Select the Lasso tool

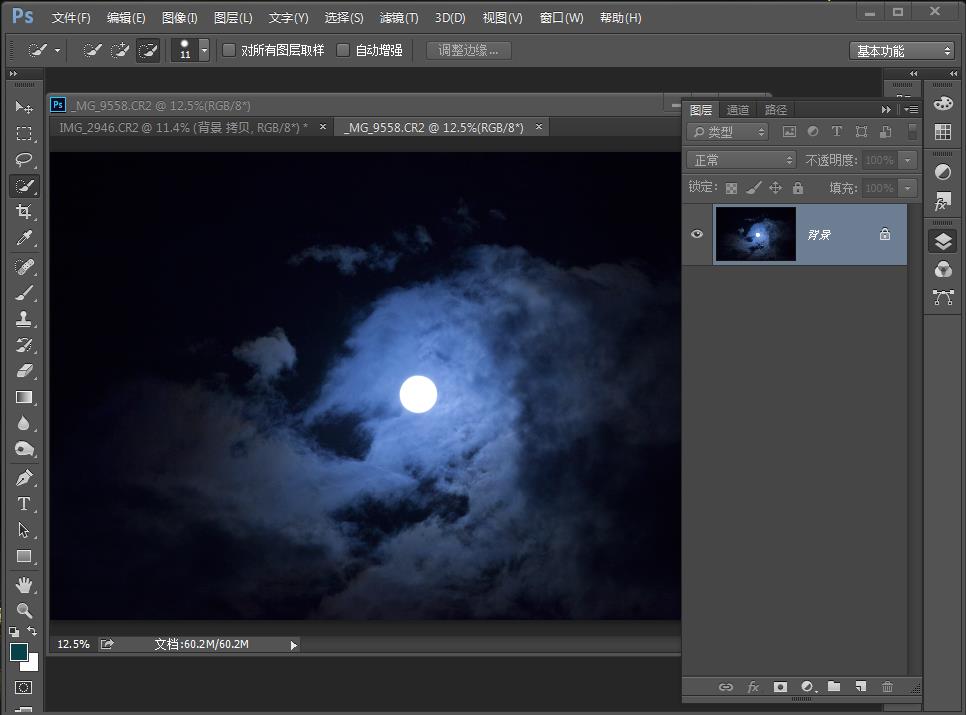[24, 160]
